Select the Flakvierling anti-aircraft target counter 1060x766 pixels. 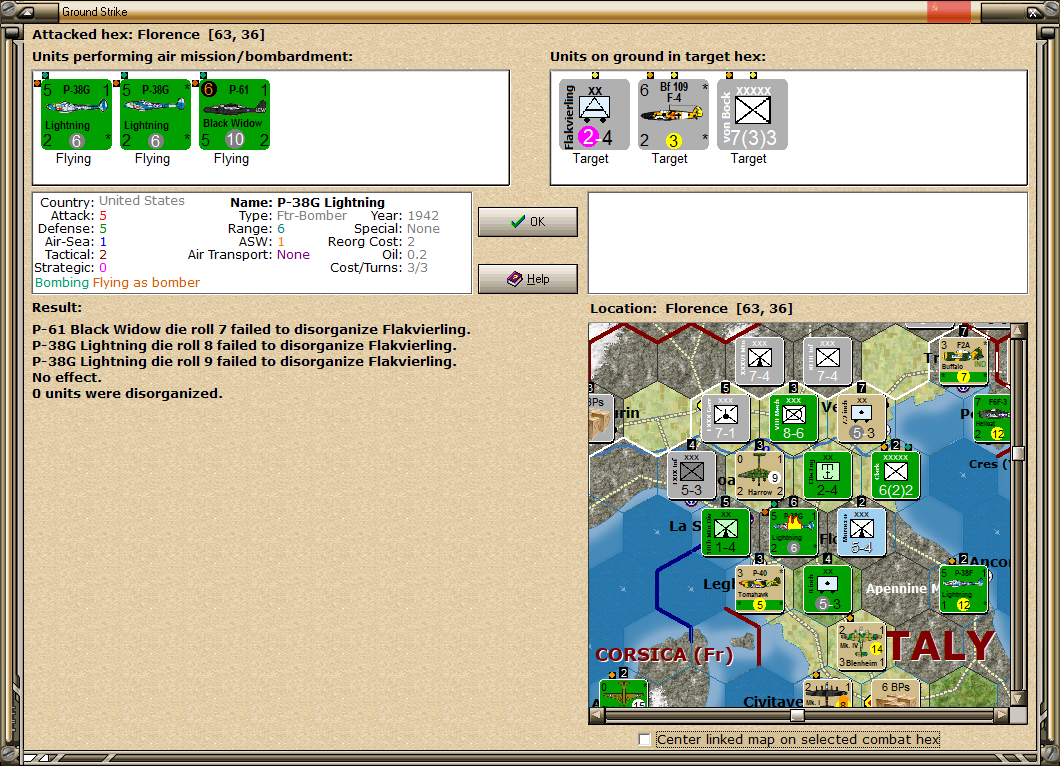pos(594,114)
